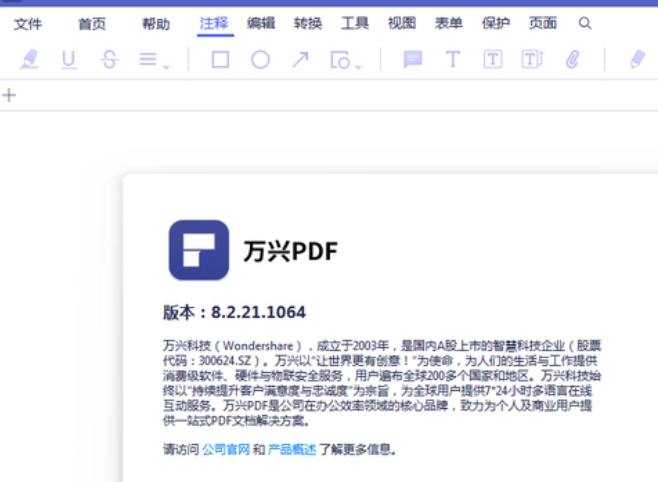Select the Arrow drawing tool
Viewport: 658px width, 482px height.
pos(300,60)
